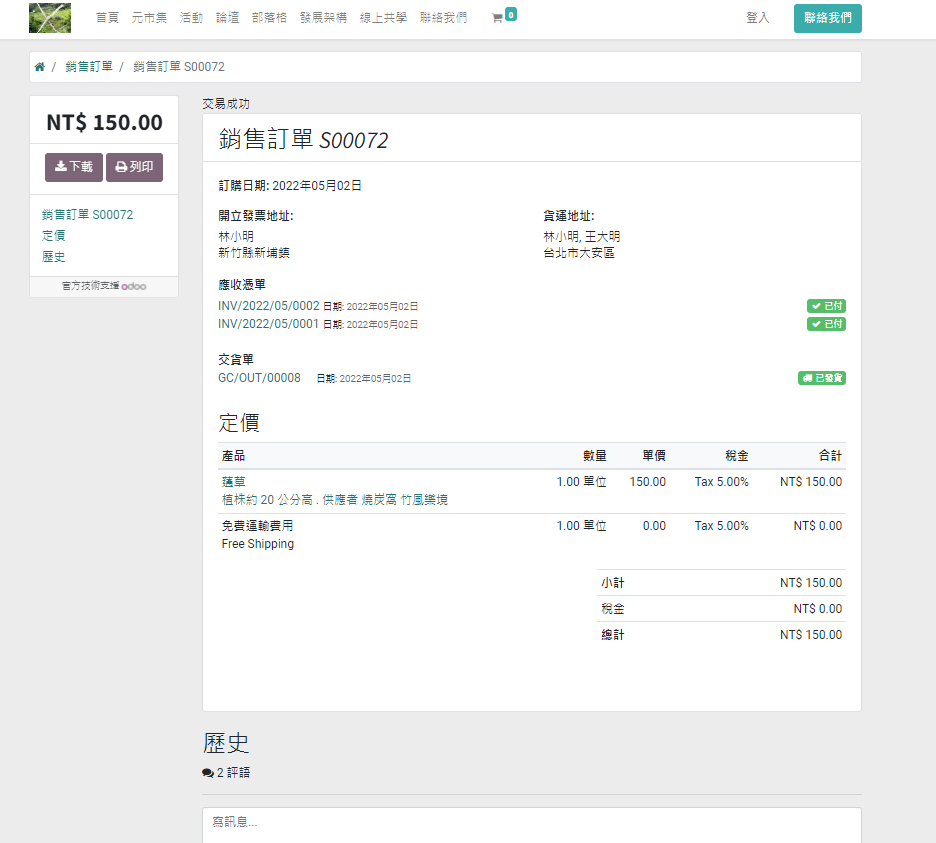The height and width of the screenshot is (843, 936).
Task: Select 發展架構 in the navigation bar
Action: (323, 18)
